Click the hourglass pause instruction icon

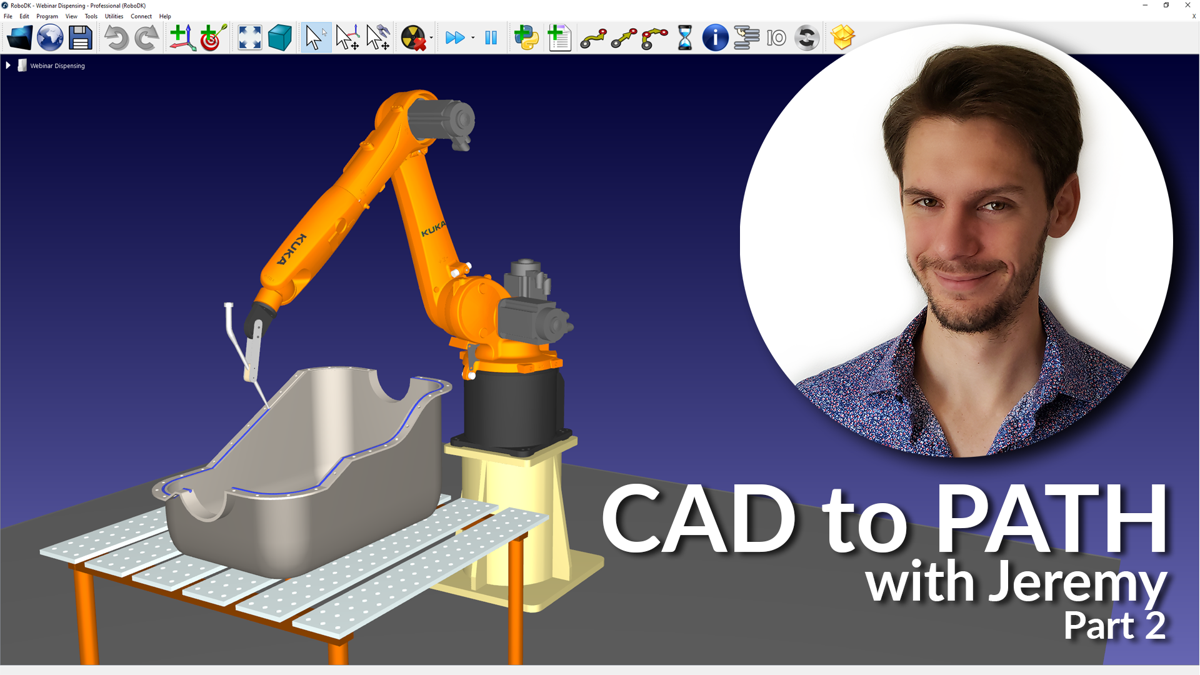pos(684,38)
